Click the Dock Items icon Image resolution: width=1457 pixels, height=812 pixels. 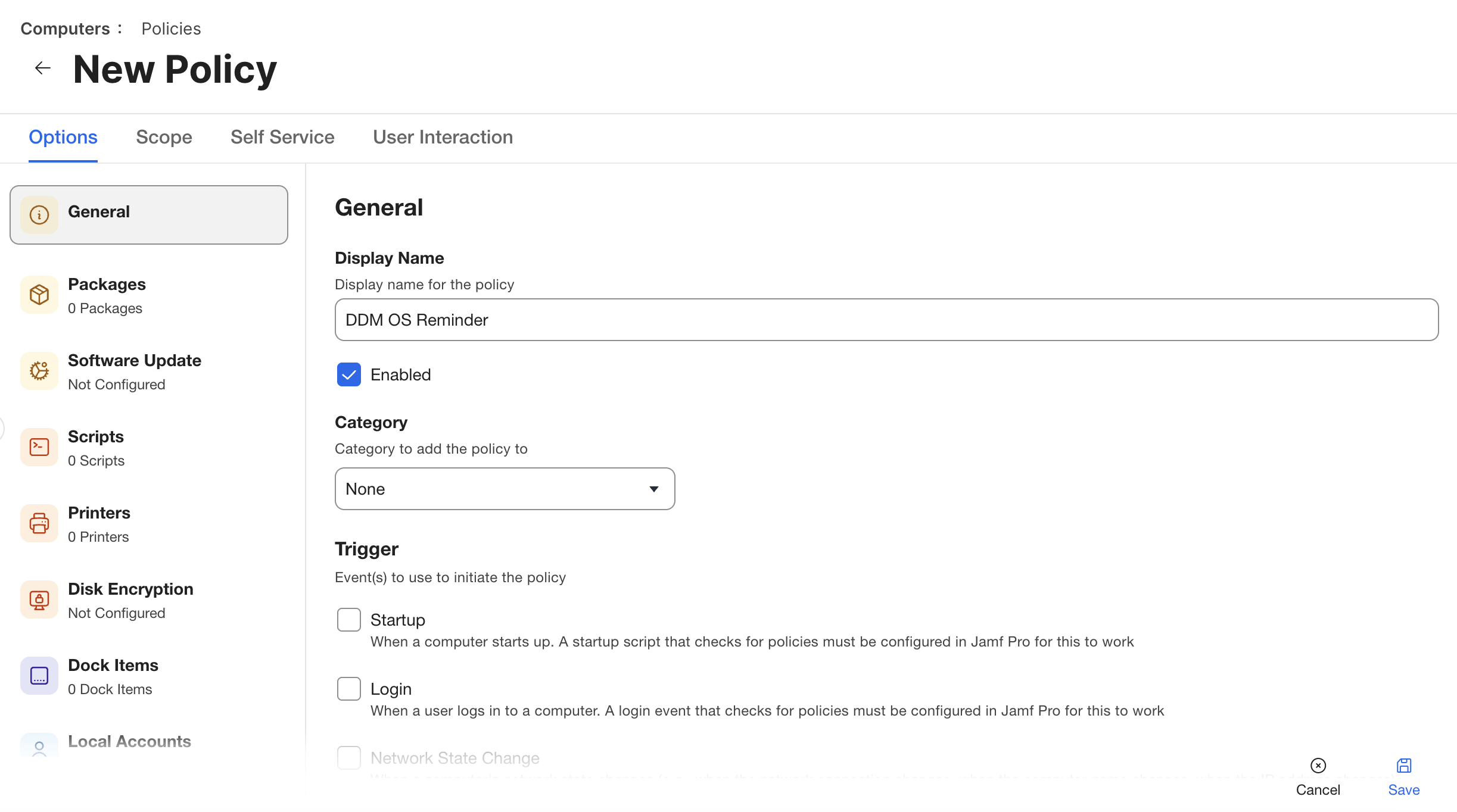coord(39,676)
